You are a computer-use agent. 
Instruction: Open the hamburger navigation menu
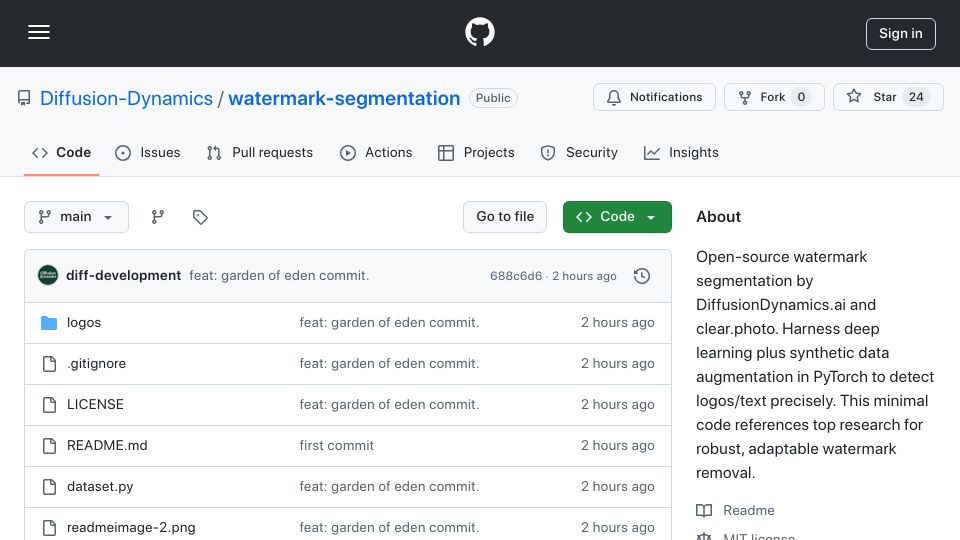pos(39,32)
